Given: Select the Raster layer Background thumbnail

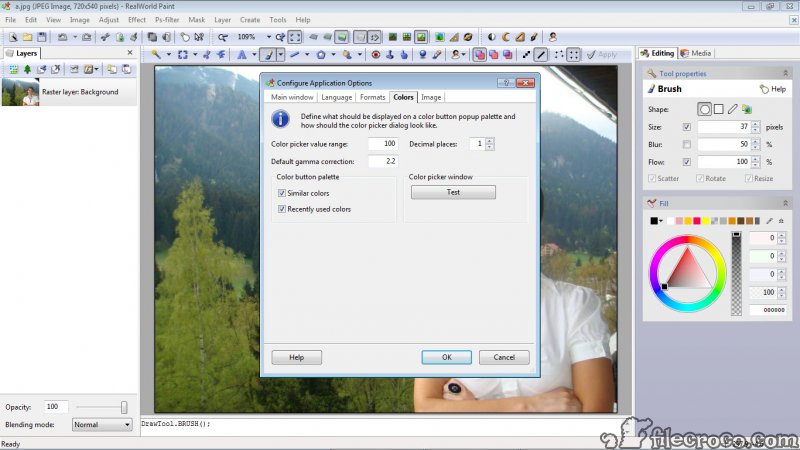Looking at the screenshot, I should (20, 92).
